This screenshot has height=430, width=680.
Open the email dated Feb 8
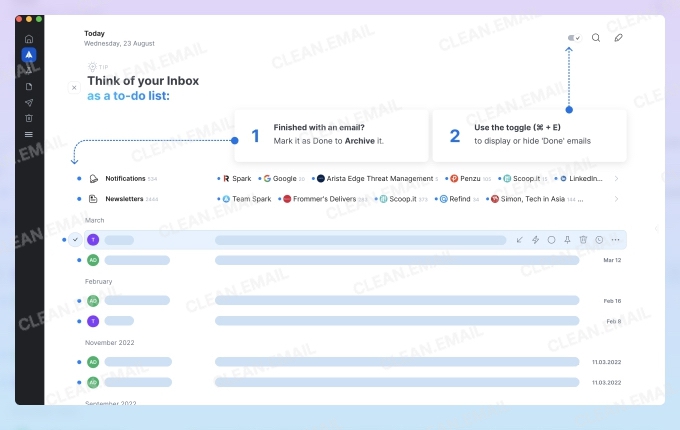click(x=355, y=321)
